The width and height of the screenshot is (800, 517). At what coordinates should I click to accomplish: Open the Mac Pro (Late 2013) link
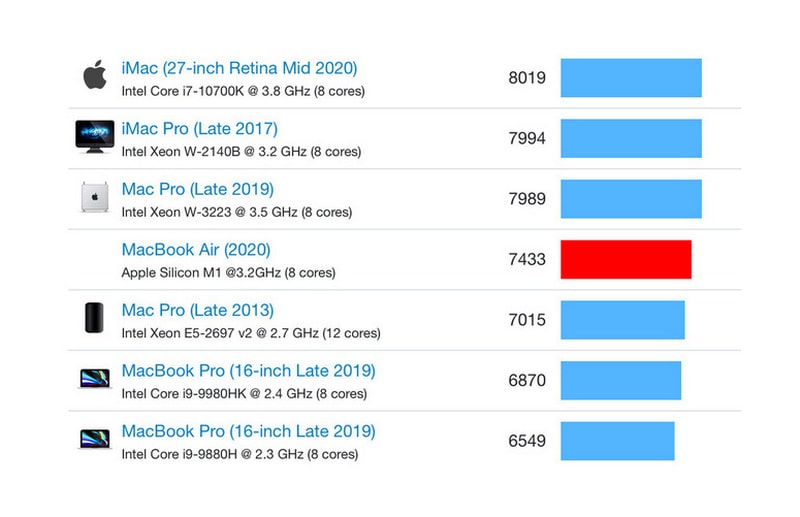click(197, 311)
